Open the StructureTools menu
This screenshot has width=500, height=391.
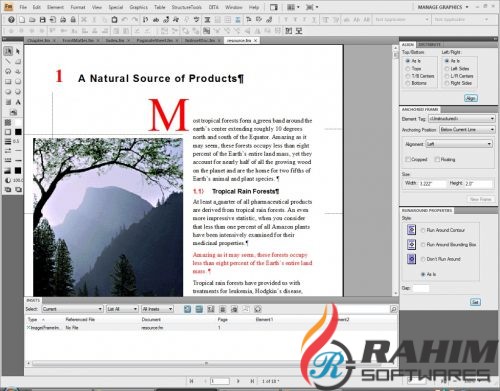point(186,7)
